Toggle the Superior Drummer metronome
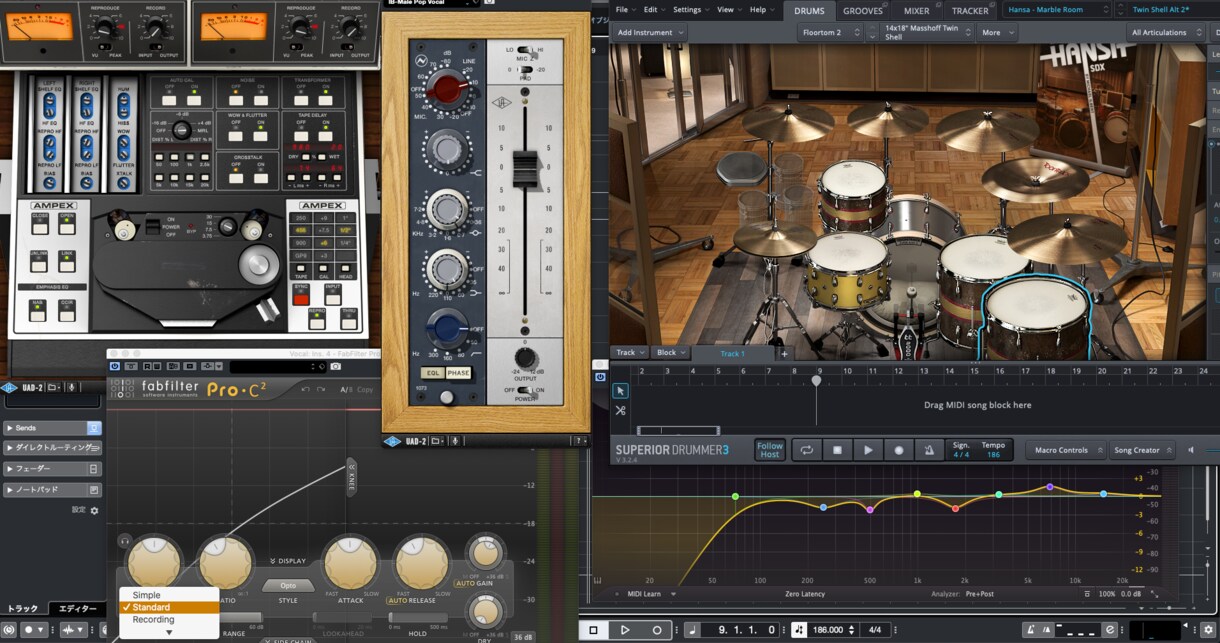Viewport: 1220px width, 643px height. pyautogui.click(x=928, y=450)
